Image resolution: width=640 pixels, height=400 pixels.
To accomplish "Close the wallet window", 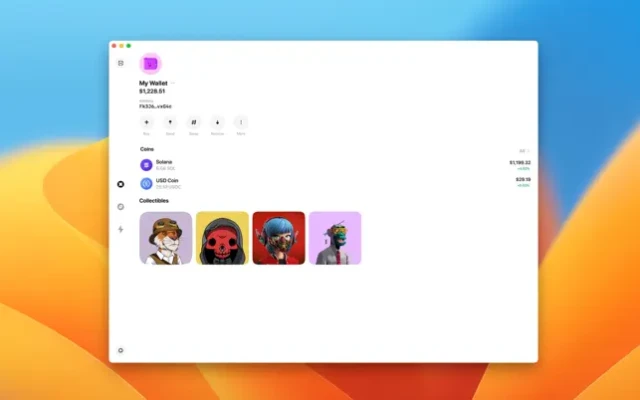I will pyautogui.click(x=114, y=46).
